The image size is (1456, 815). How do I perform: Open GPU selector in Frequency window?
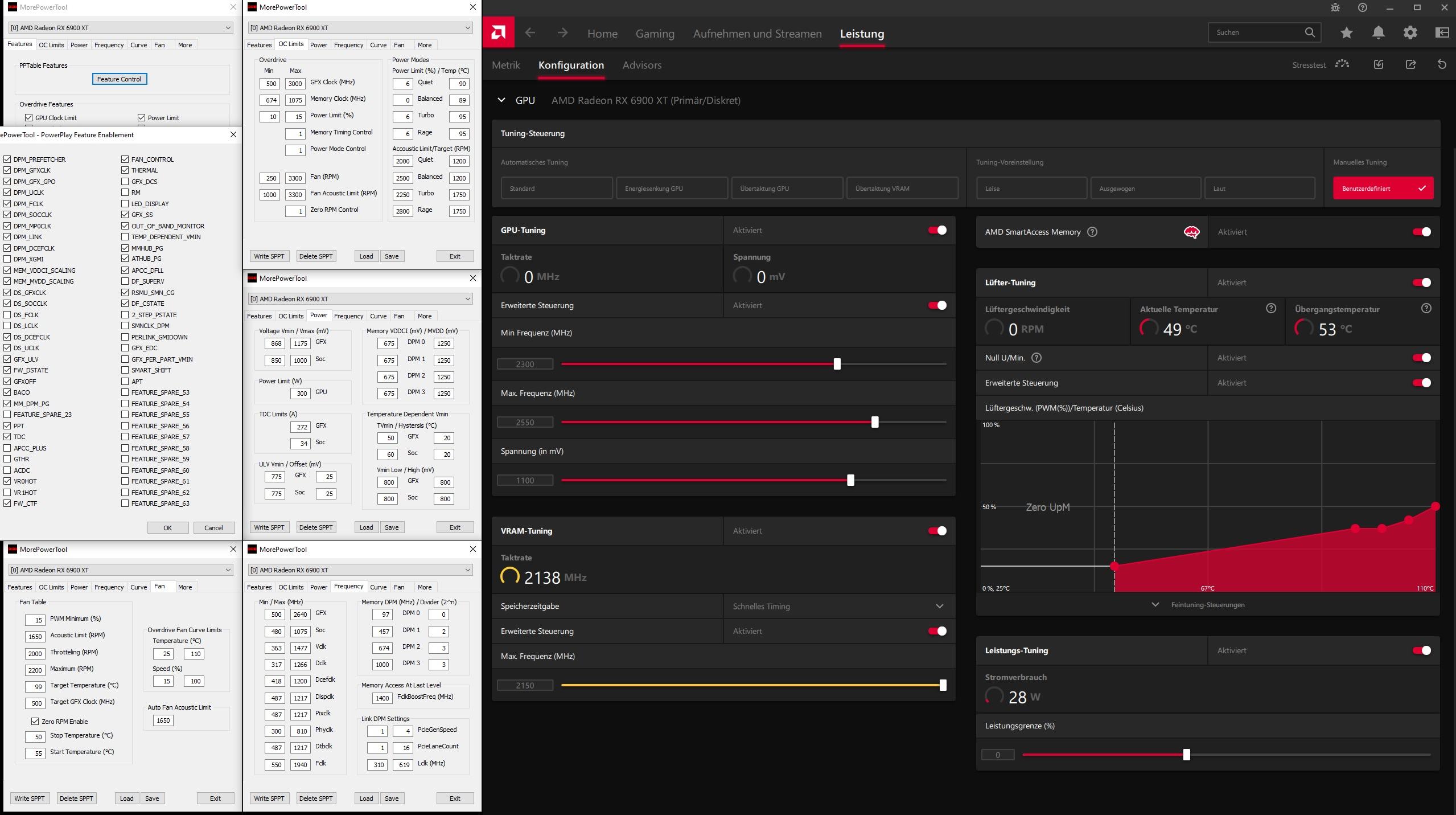pos(360,570)
